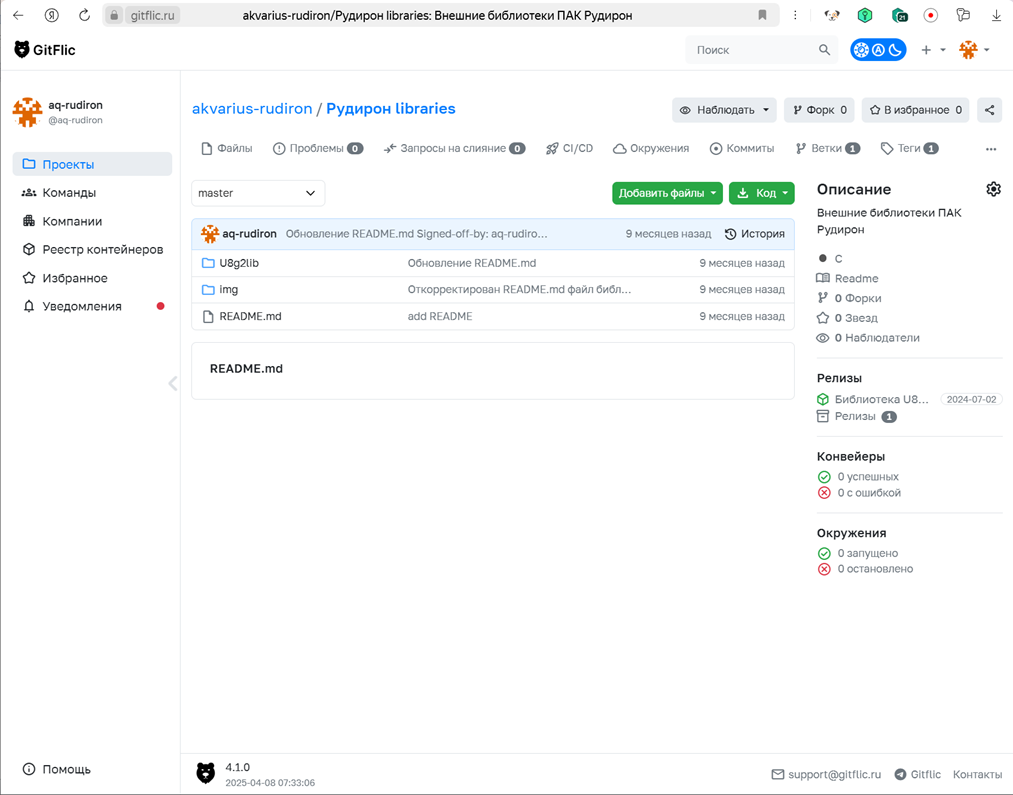Open Проекты in the sidebar
1013x795 pixels.
(92, 164)
